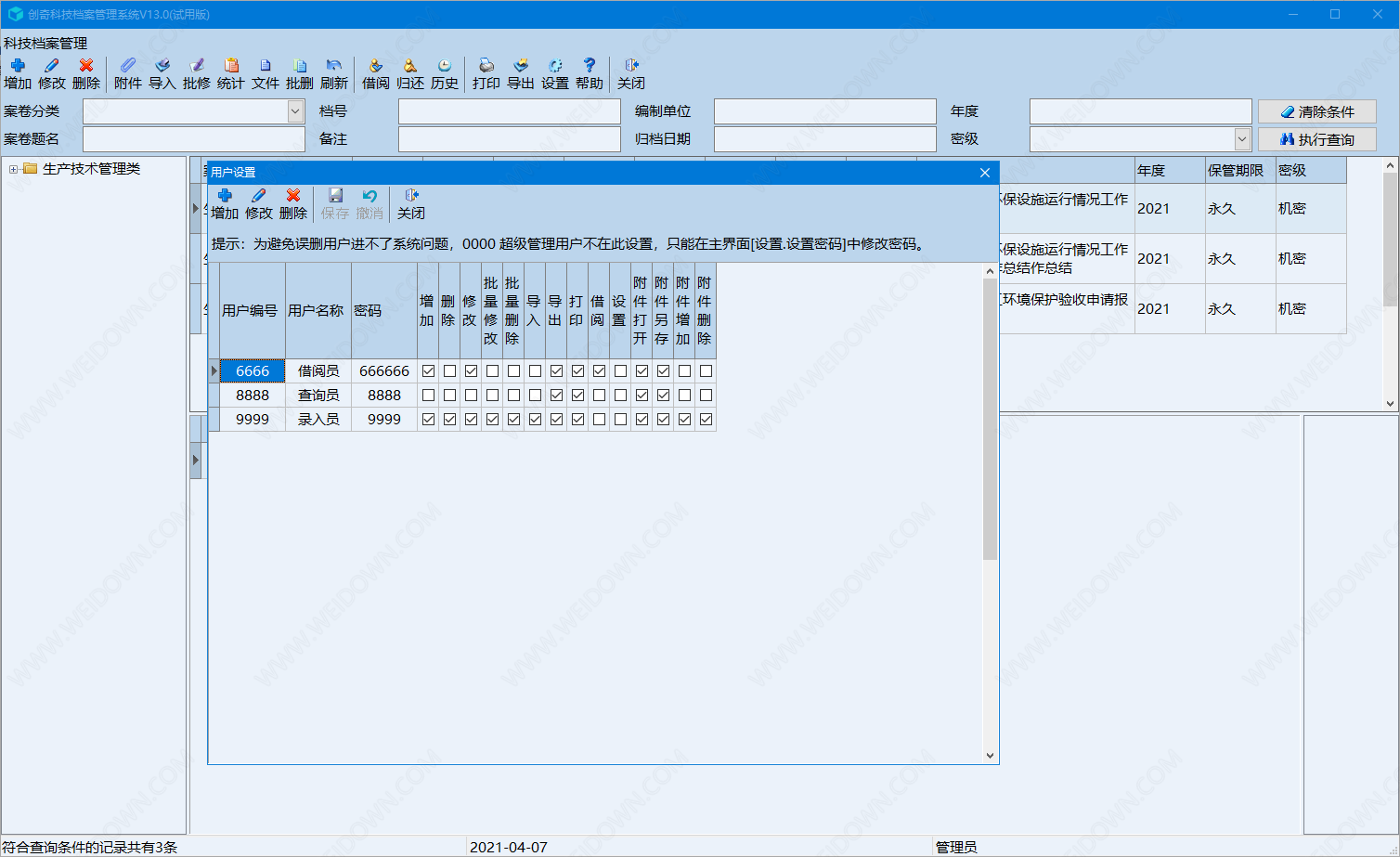Image resolution: width=1400 pixels, height=857 pixels.
Task: Click the 归档日期 input field
Action: (x=825, y=139)
